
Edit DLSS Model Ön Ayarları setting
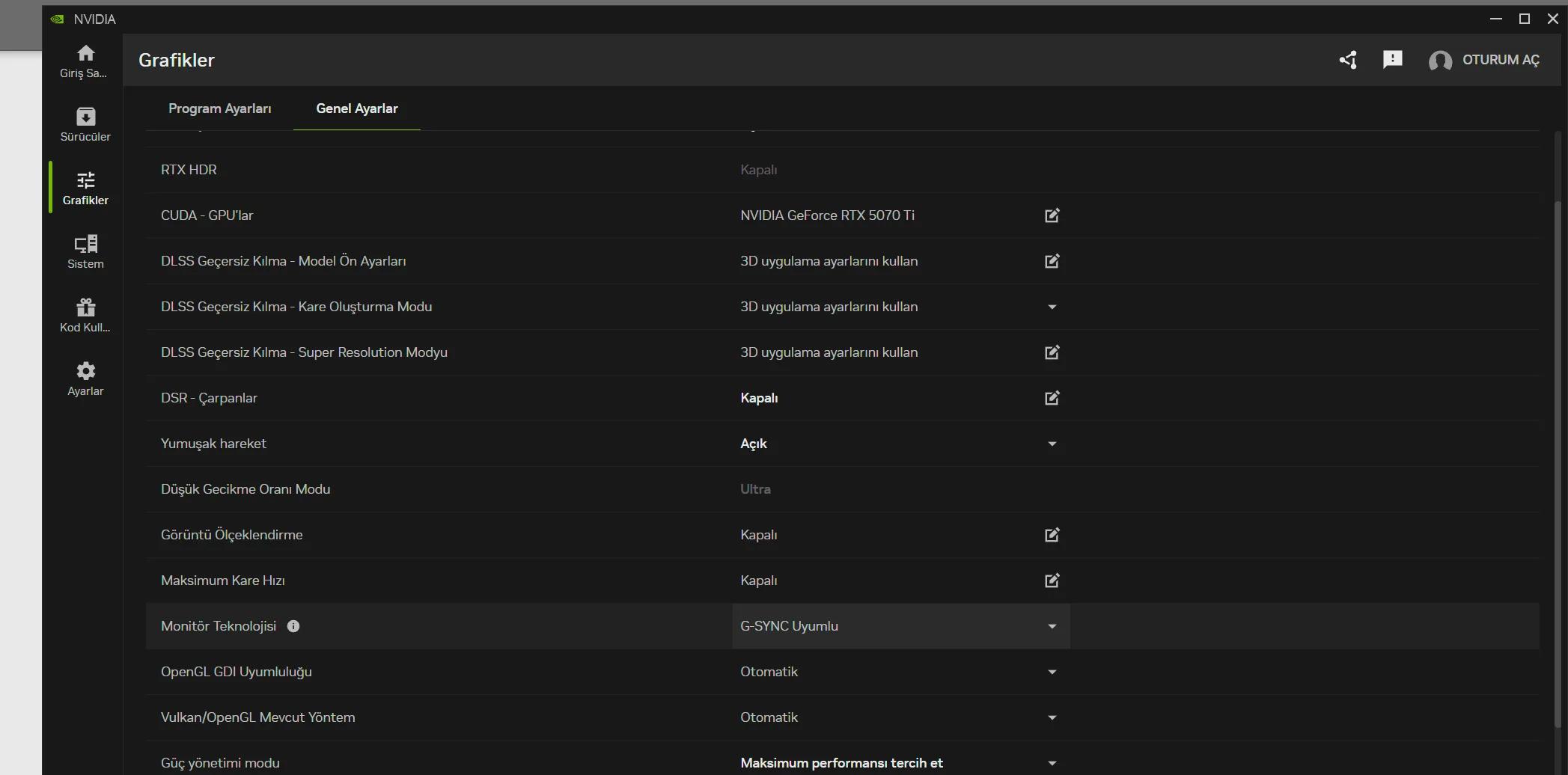[1052, 261]
